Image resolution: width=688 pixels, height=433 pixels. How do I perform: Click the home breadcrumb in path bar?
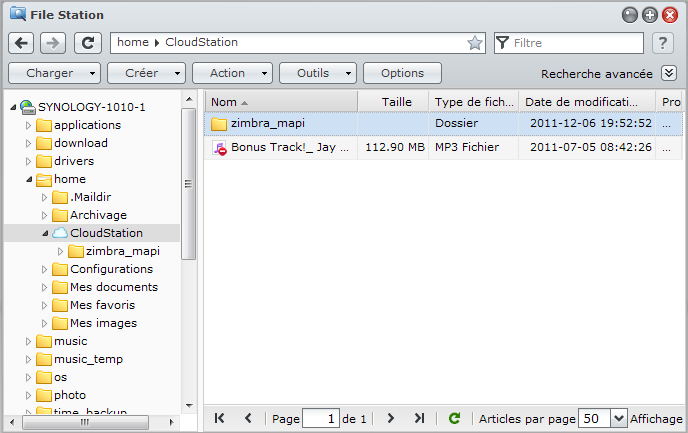[x=133, y=42]
